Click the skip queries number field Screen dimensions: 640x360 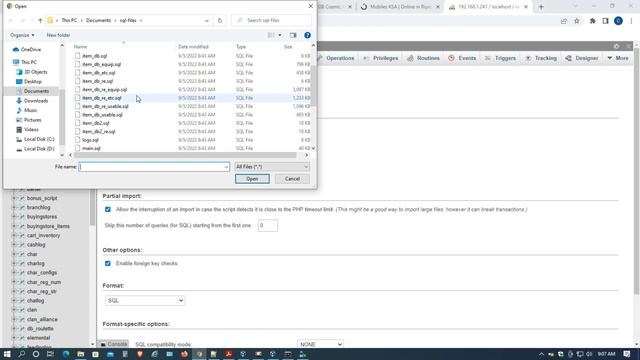point(268,225)
